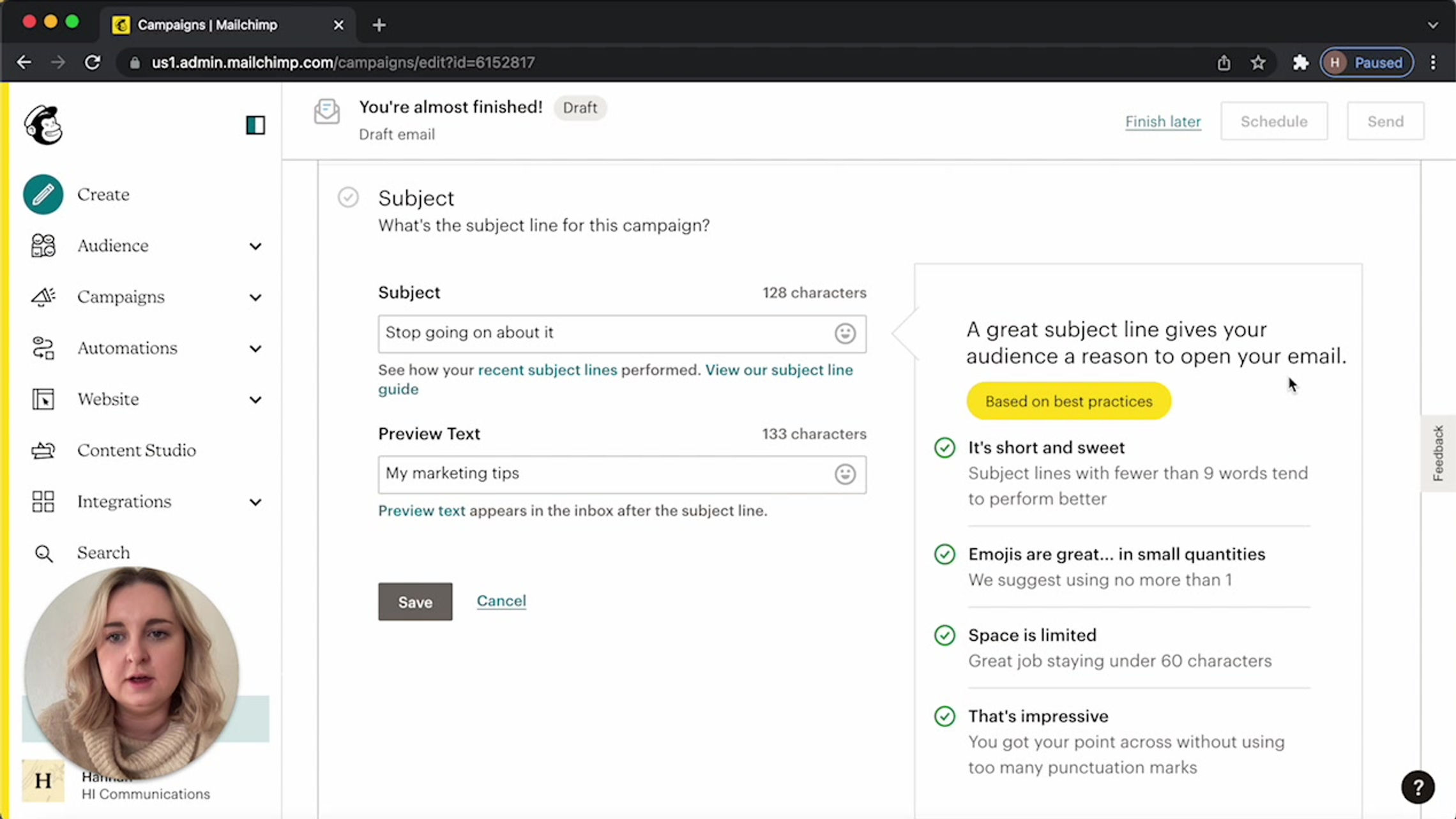Click the Create pencil icon

click(43, 194)
